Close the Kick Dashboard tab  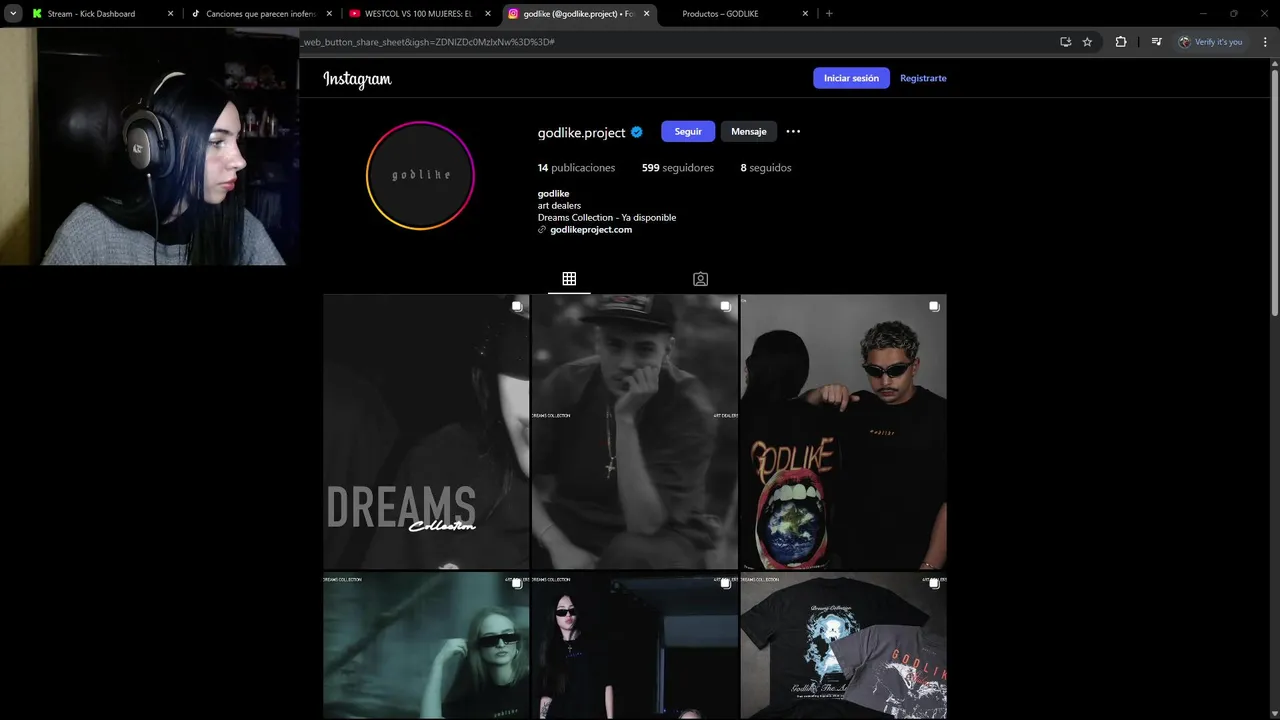(x=170, y=14)
